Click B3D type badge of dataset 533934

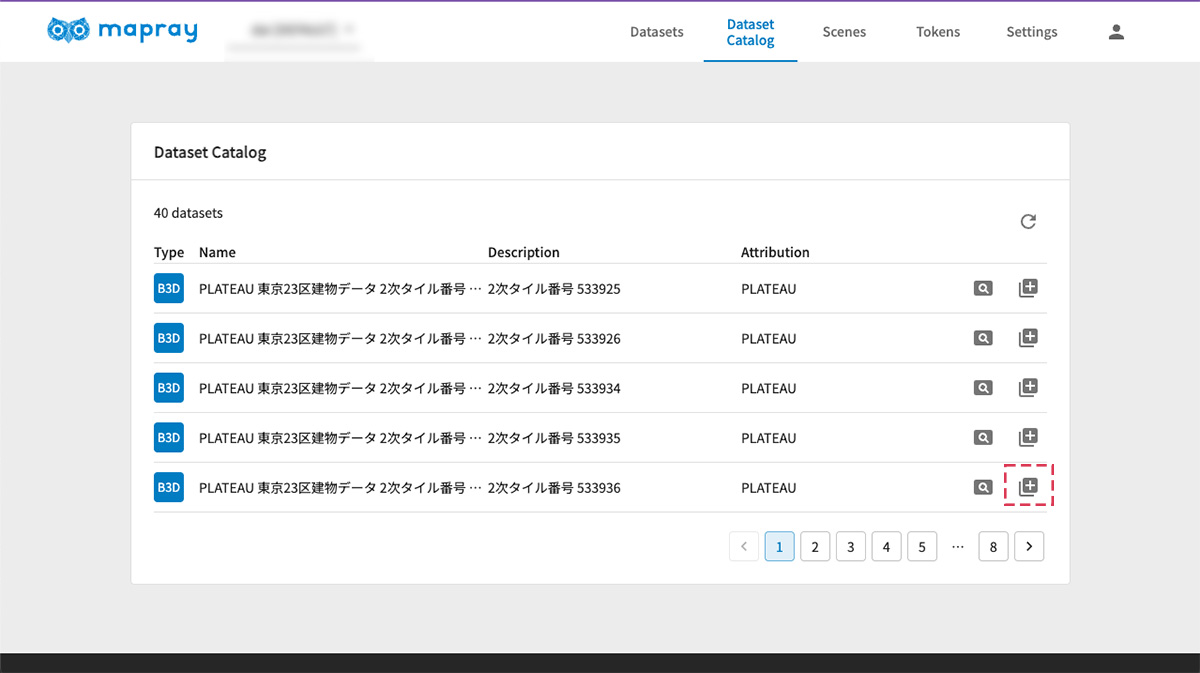tap(168, 388)
